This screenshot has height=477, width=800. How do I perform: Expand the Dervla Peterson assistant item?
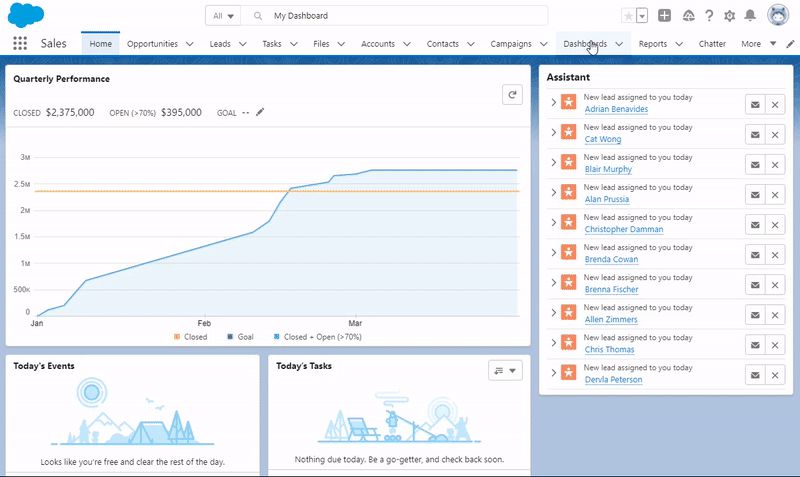point(554,373)
